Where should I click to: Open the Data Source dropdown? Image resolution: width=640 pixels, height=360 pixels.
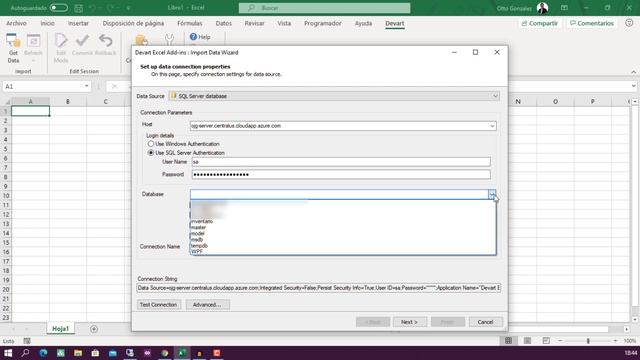click(x=495, y=96)
